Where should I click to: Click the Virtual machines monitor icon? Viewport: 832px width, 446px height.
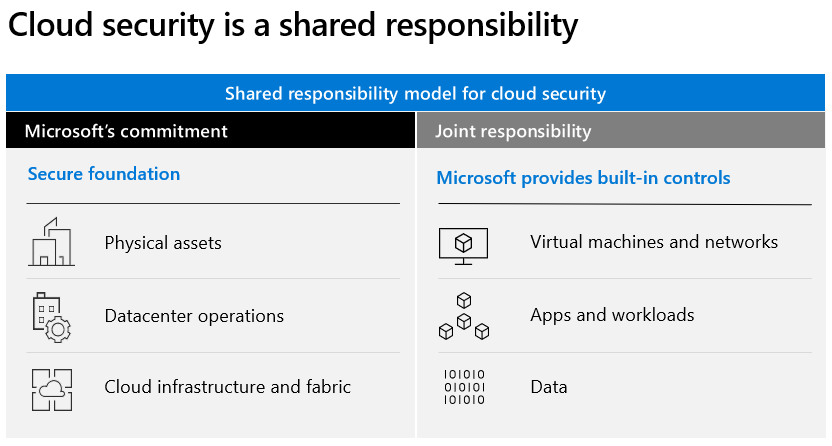click(x=463, y=243)
